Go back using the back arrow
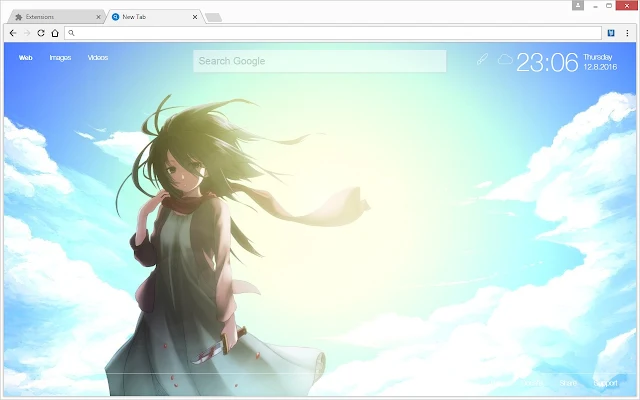640x400 pixels. 13,33
